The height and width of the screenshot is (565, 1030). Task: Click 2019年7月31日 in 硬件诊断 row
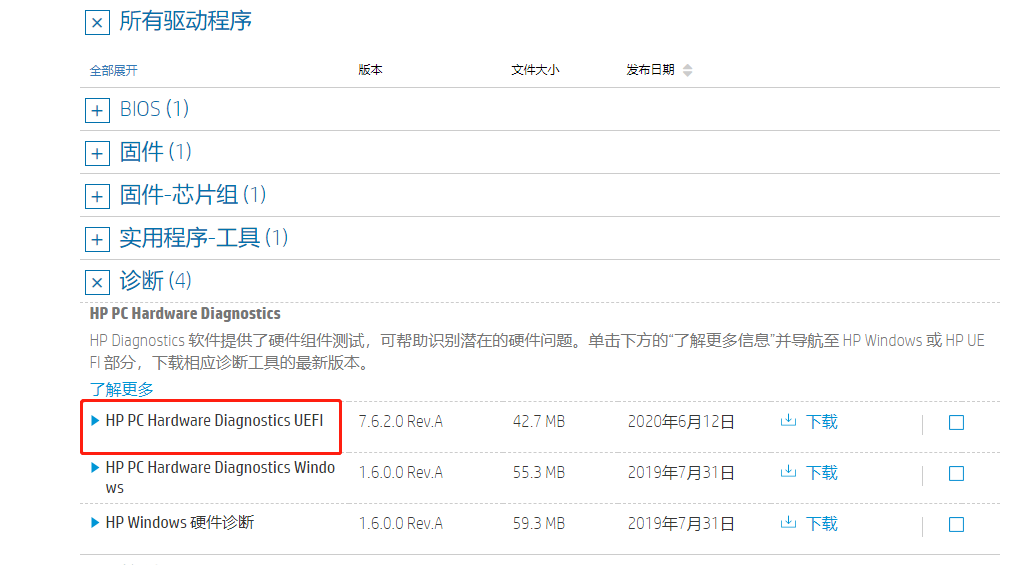[x=681, y=524]
